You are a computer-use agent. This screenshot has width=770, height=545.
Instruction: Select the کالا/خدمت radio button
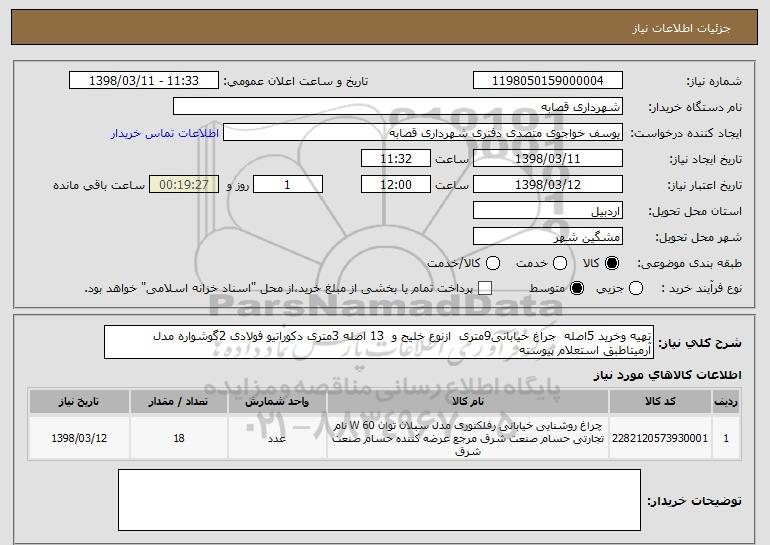pyautogui.click(x=493, y=263)
